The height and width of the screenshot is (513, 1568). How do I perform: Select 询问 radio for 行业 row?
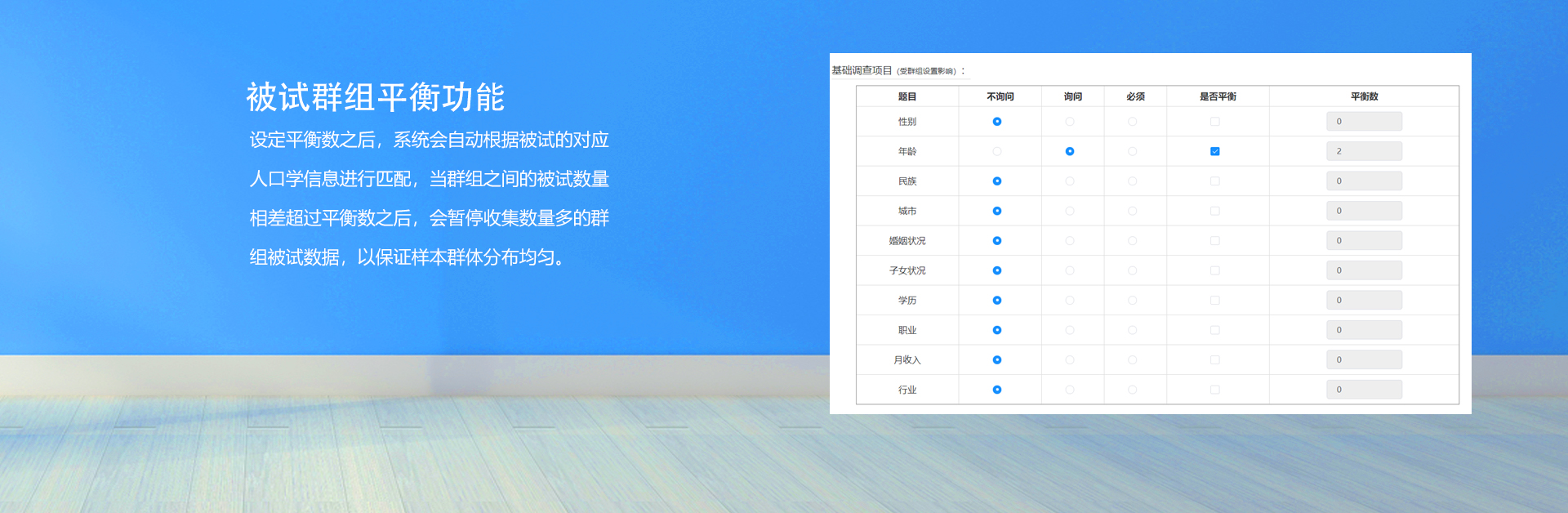[x=1070, y=390]
